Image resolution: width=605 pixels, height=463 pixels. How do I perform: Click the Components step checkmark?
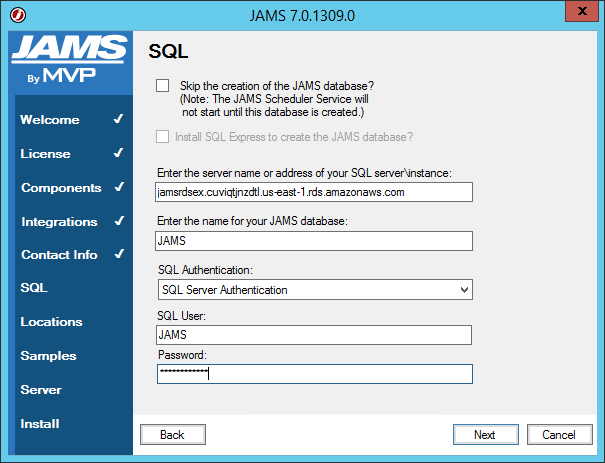pos(120,187)
